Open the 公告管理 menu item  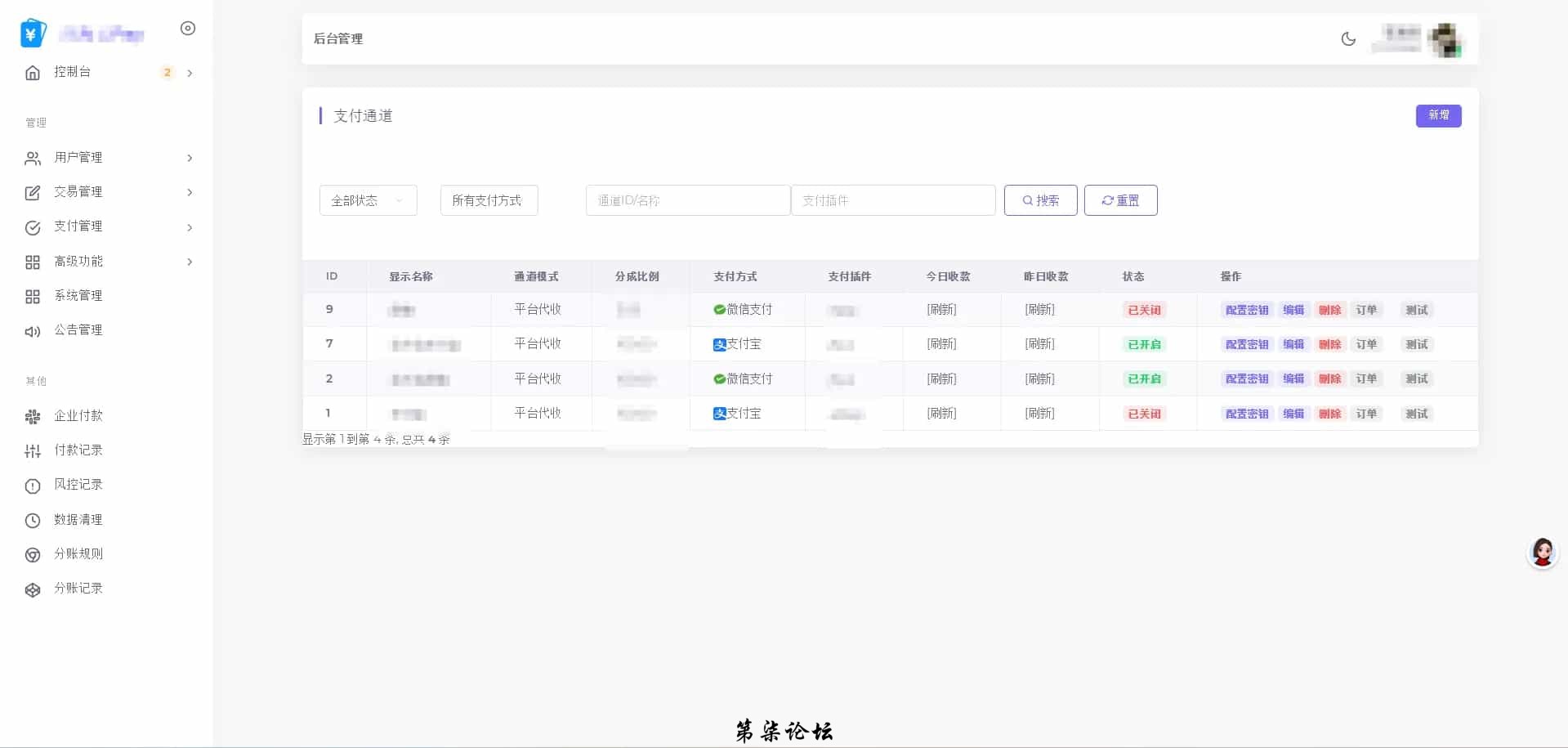point(78,330)
